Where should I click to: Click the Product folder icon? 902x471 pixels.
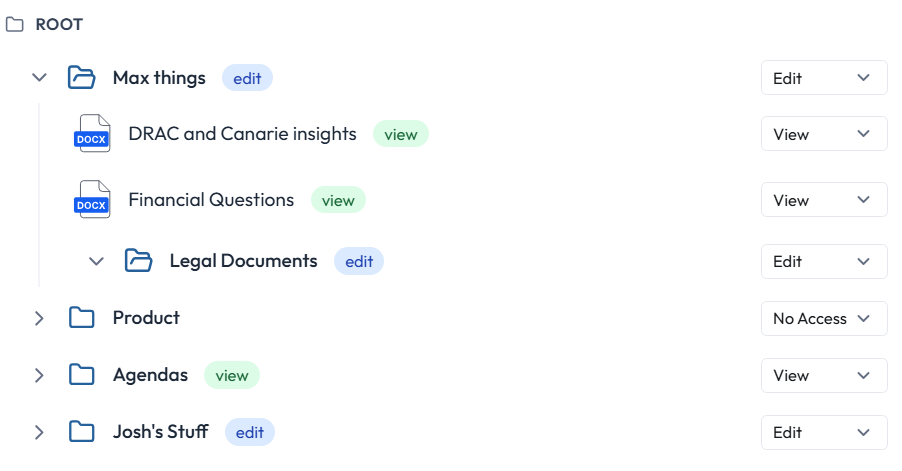[81, 318]
